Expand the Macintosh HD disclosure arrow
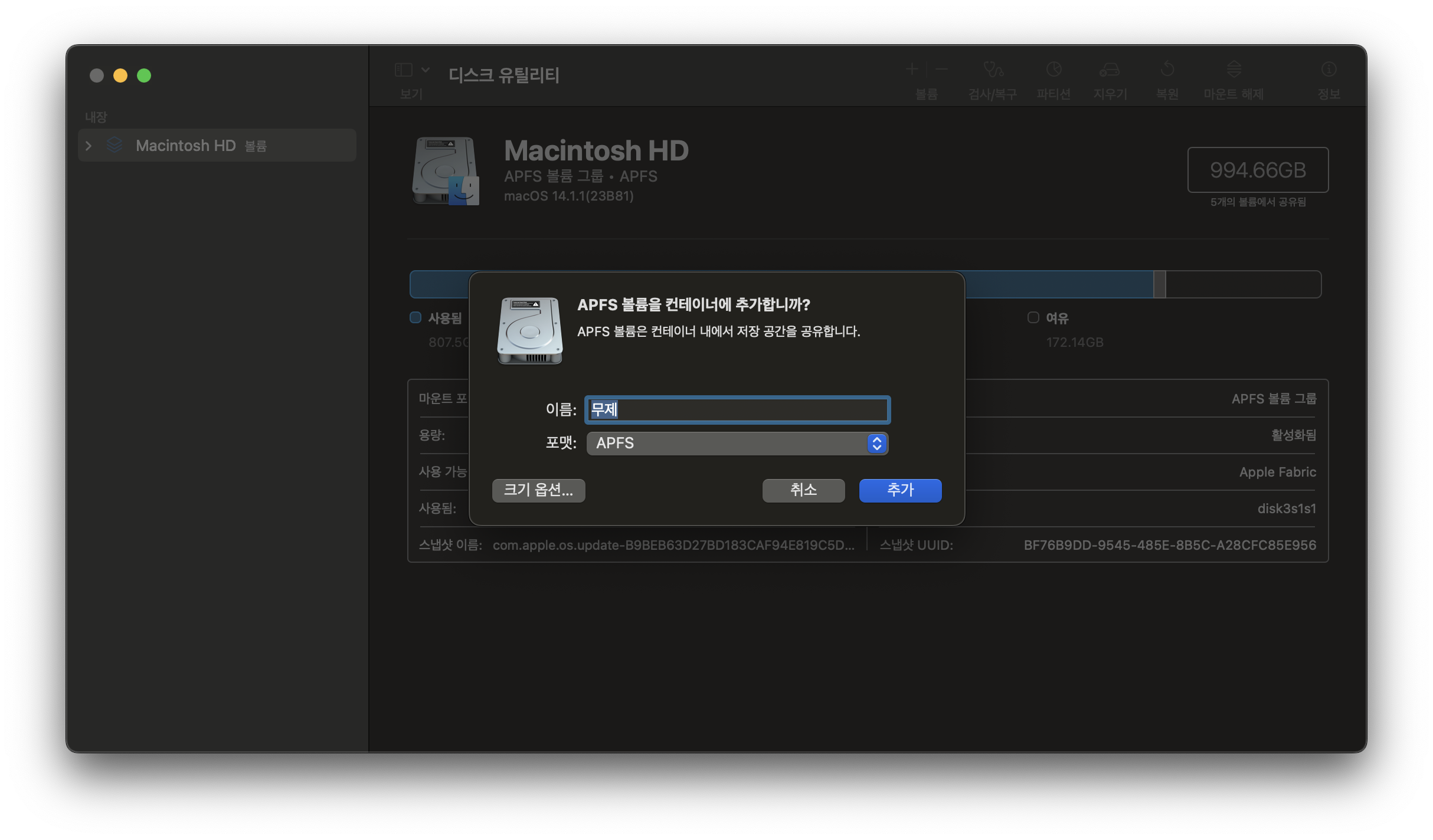 [89, 146]
